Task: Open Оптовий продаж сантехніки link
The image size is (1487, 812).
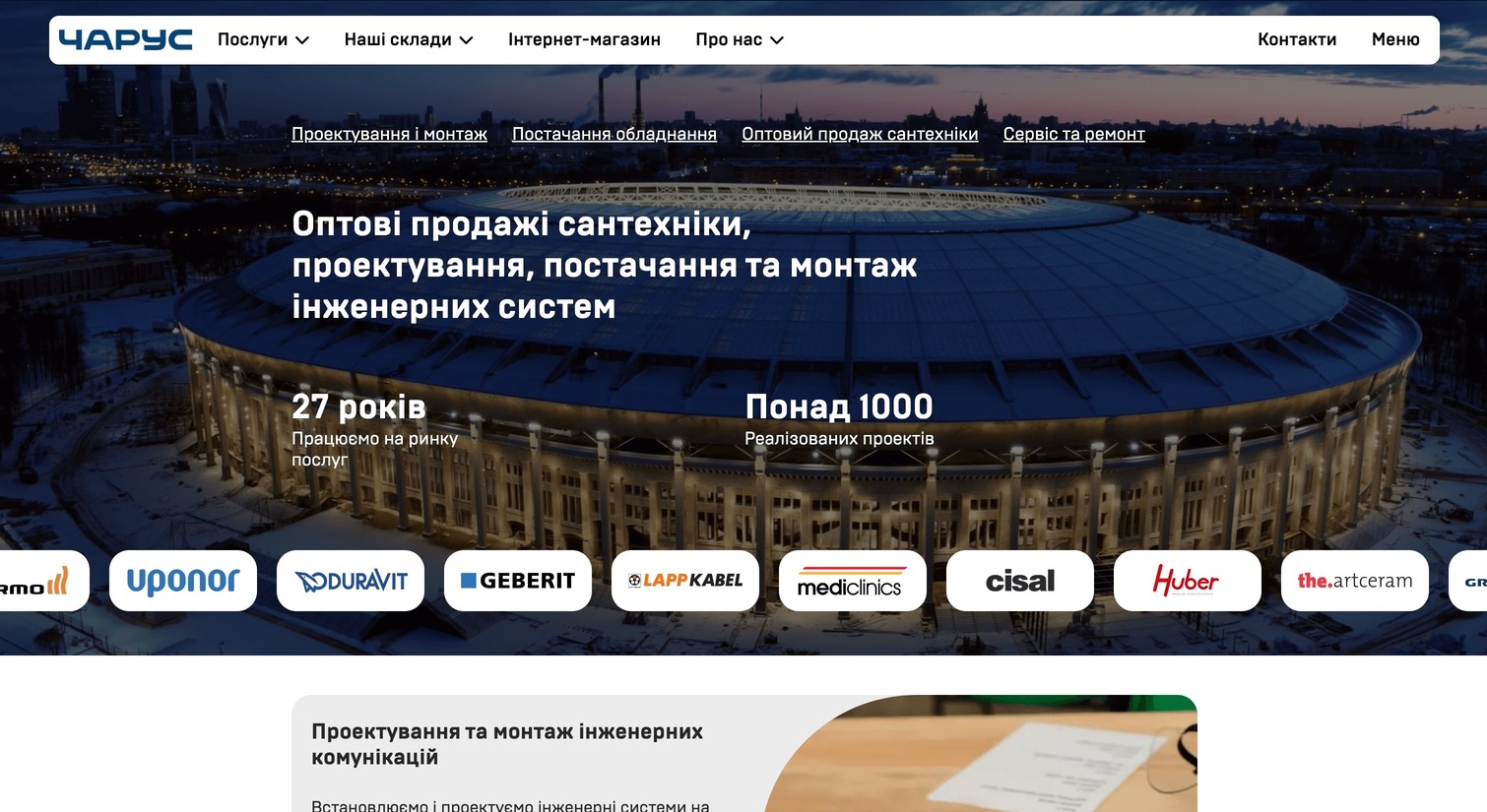Action: (860, 134)
